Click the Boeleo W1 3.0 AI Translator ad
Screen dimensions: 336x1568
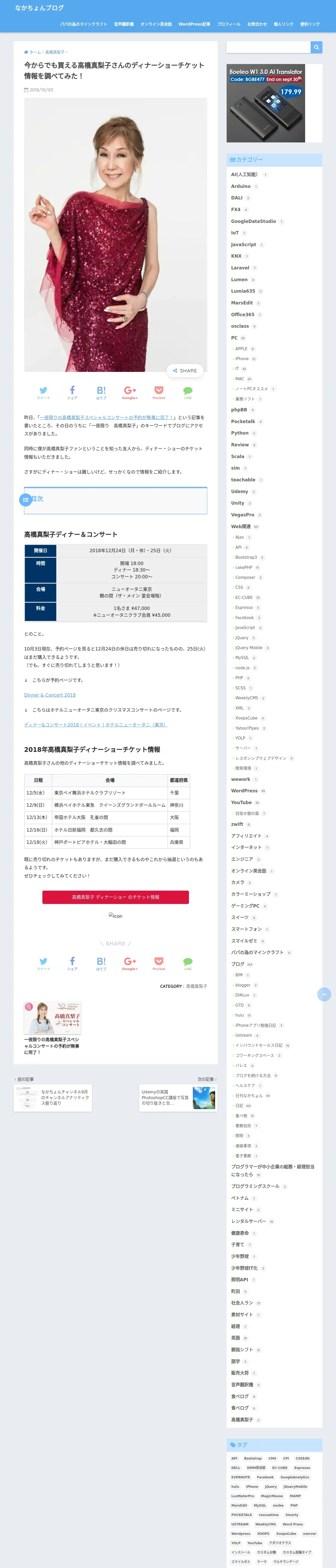click(266, 103)
